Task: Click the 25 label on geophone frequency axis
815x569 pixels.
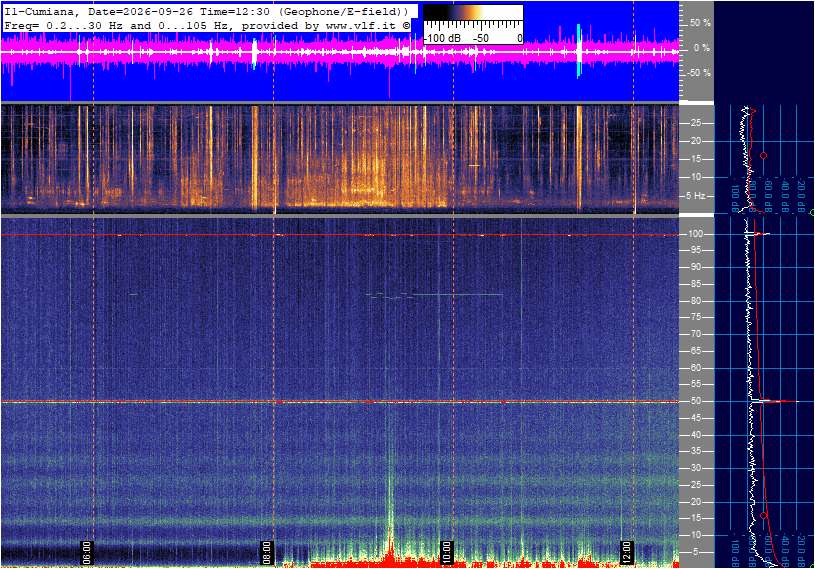Action: (x=695, y=123)
